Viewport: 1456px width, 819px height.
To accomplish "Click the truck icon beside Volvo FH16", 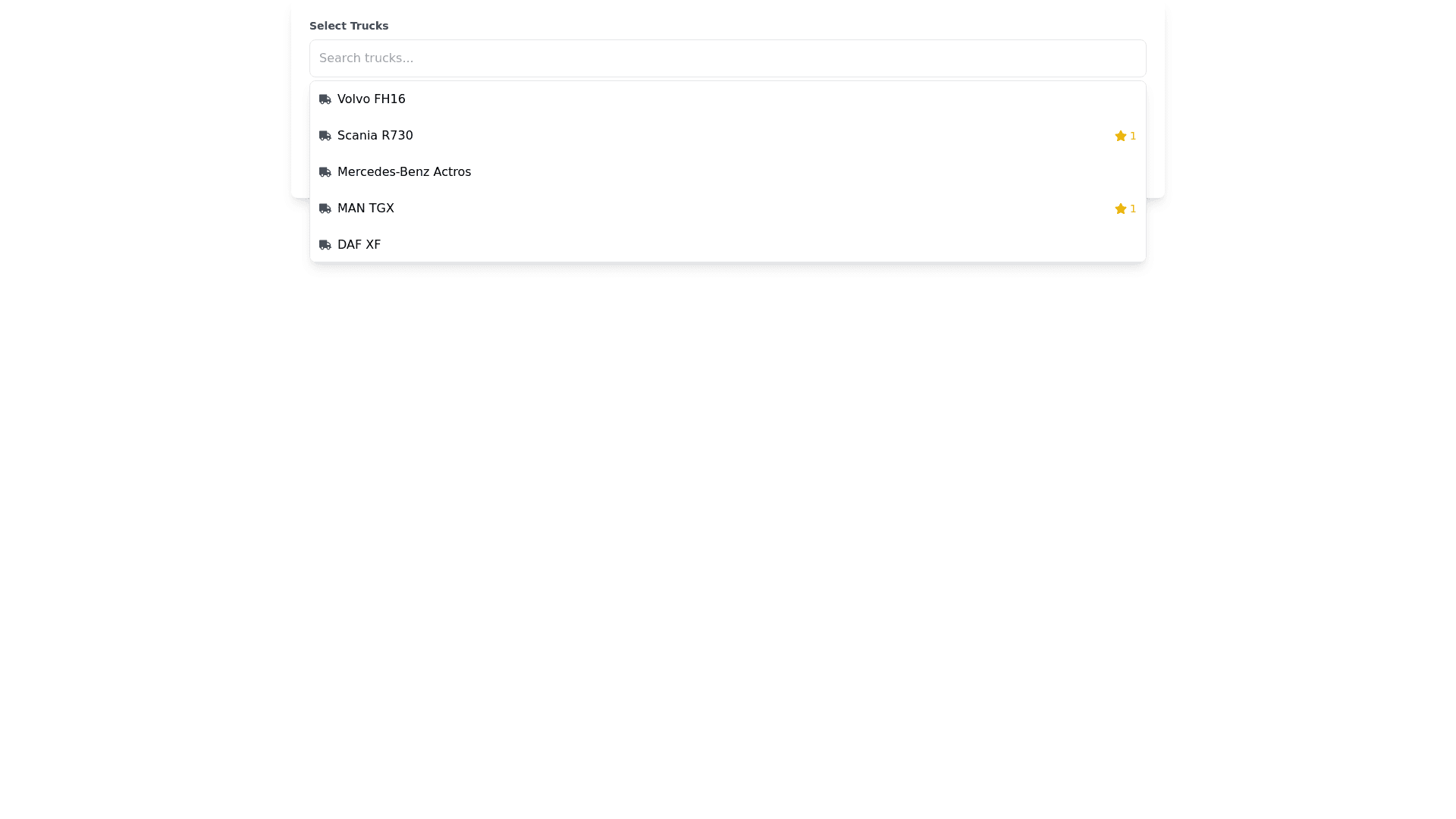I will (325, 99).
